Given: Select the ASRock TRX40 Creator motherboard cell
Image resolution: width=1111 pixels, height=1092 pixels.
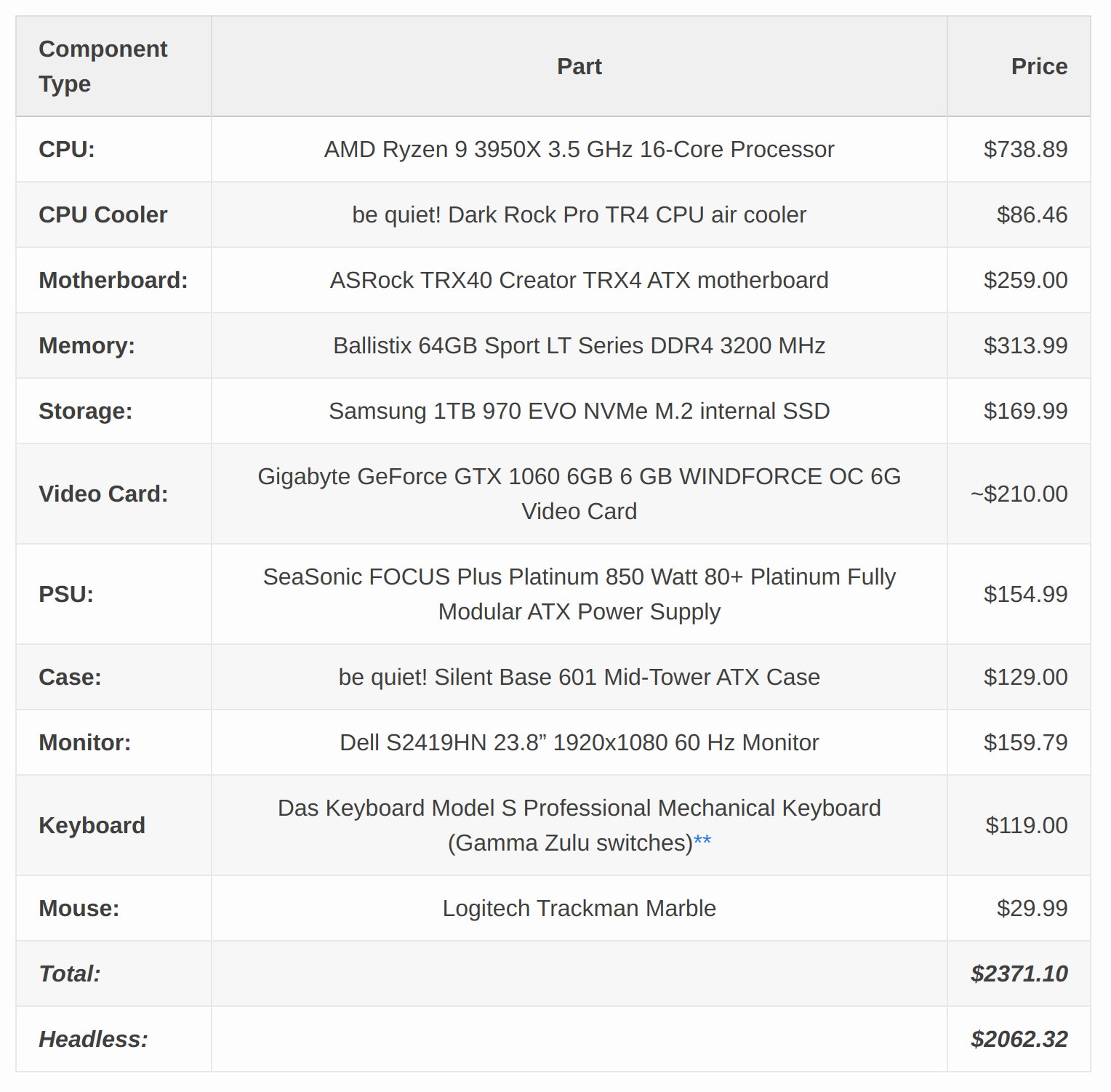Looking at the screenshot, I should tap(579, 280).
